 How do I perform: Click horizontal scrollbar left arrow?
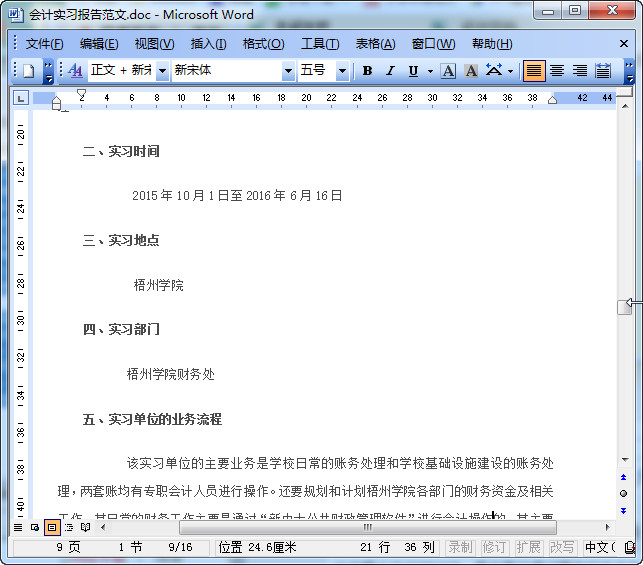point(103,527)
